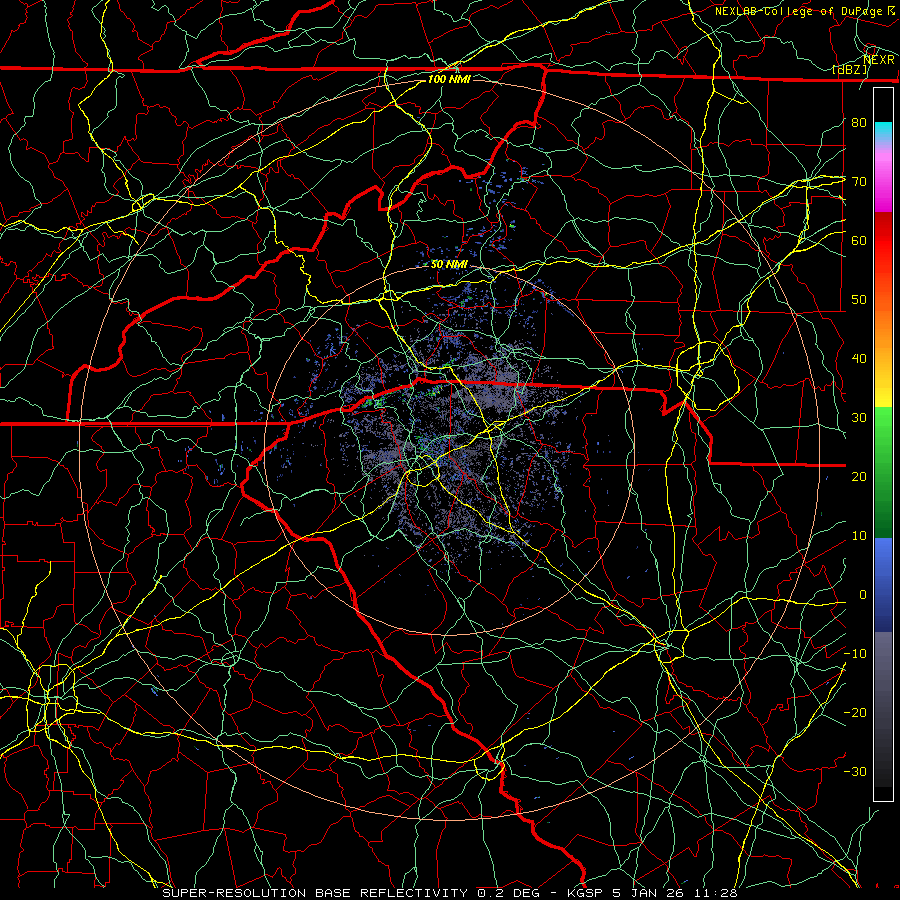The image size is (900, 900).
Task: Select the -30 value on dBZ scale
Action: point(855,772)
